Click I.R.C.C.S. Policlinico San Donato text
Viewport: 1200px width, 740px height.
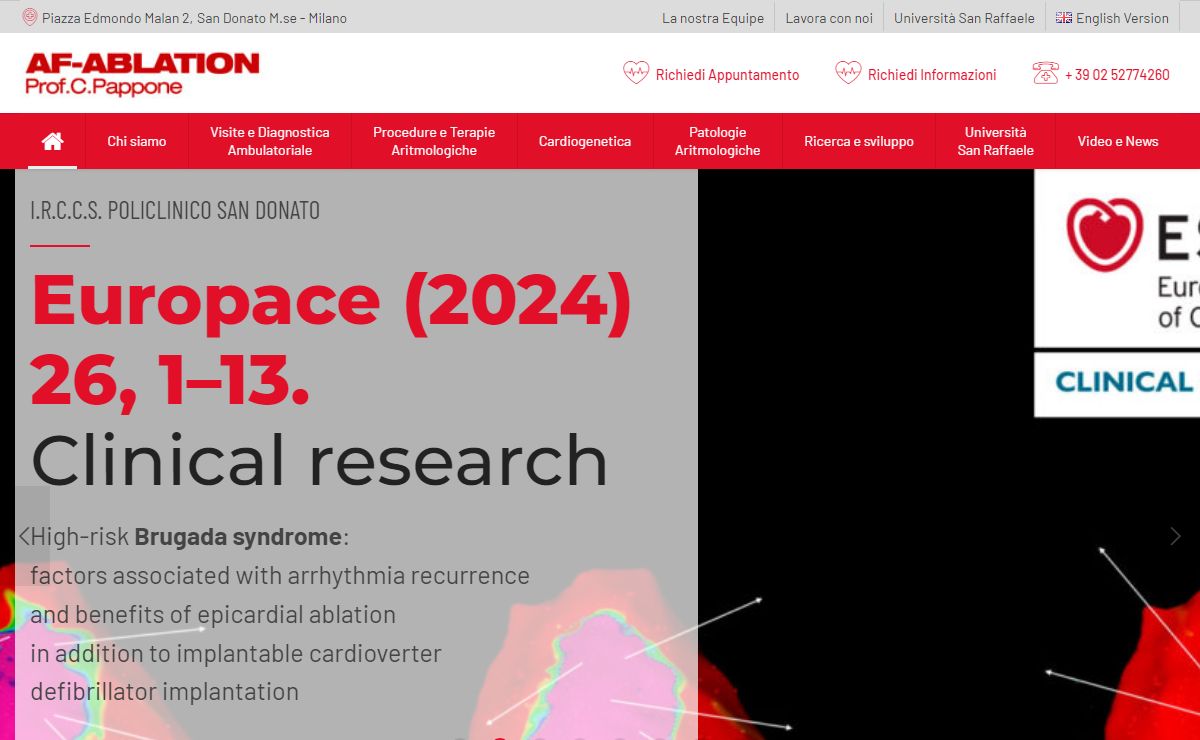[x=175, y=210]
